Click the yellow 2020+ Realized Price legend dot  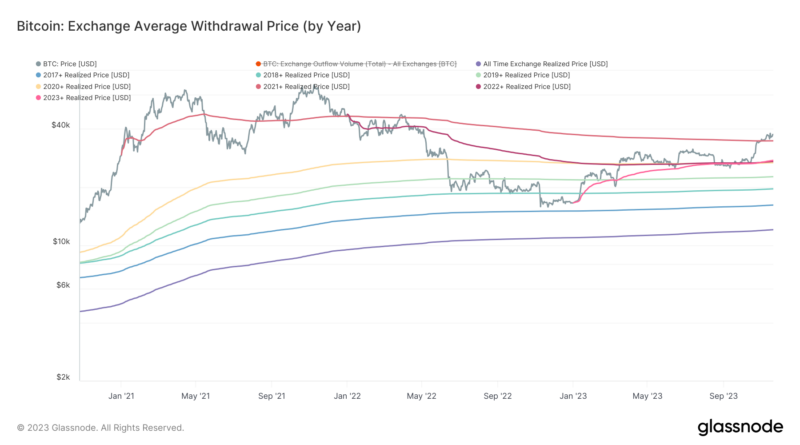click(x=38, y=86)
